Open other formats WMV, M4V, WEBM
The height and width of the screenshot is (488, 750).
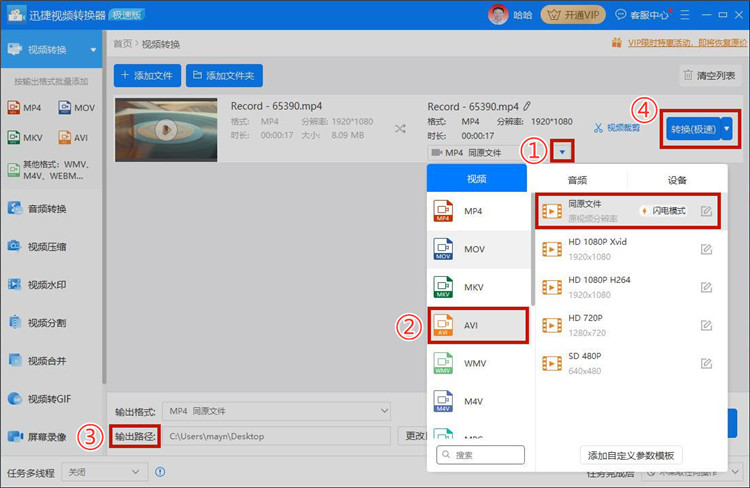click(x=50, y=170)
